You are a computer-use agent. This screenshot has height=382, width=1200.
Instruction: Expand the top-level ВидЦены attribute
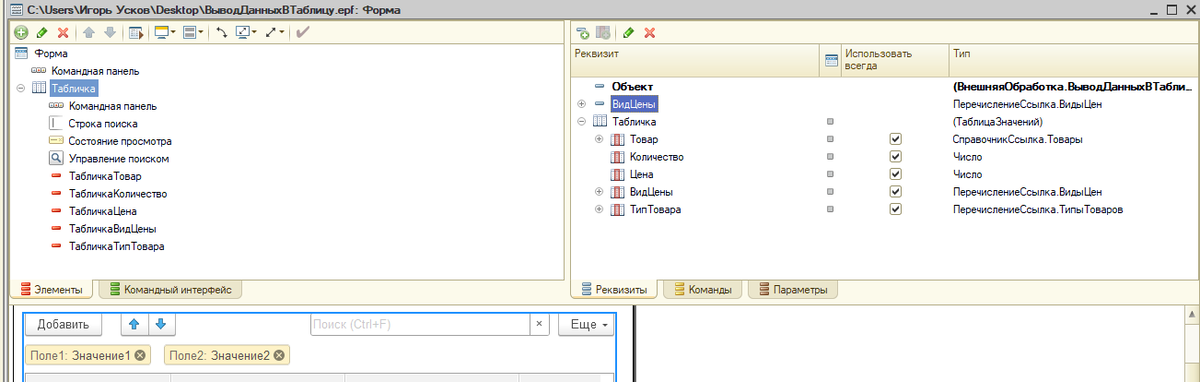tap(582, 104)
